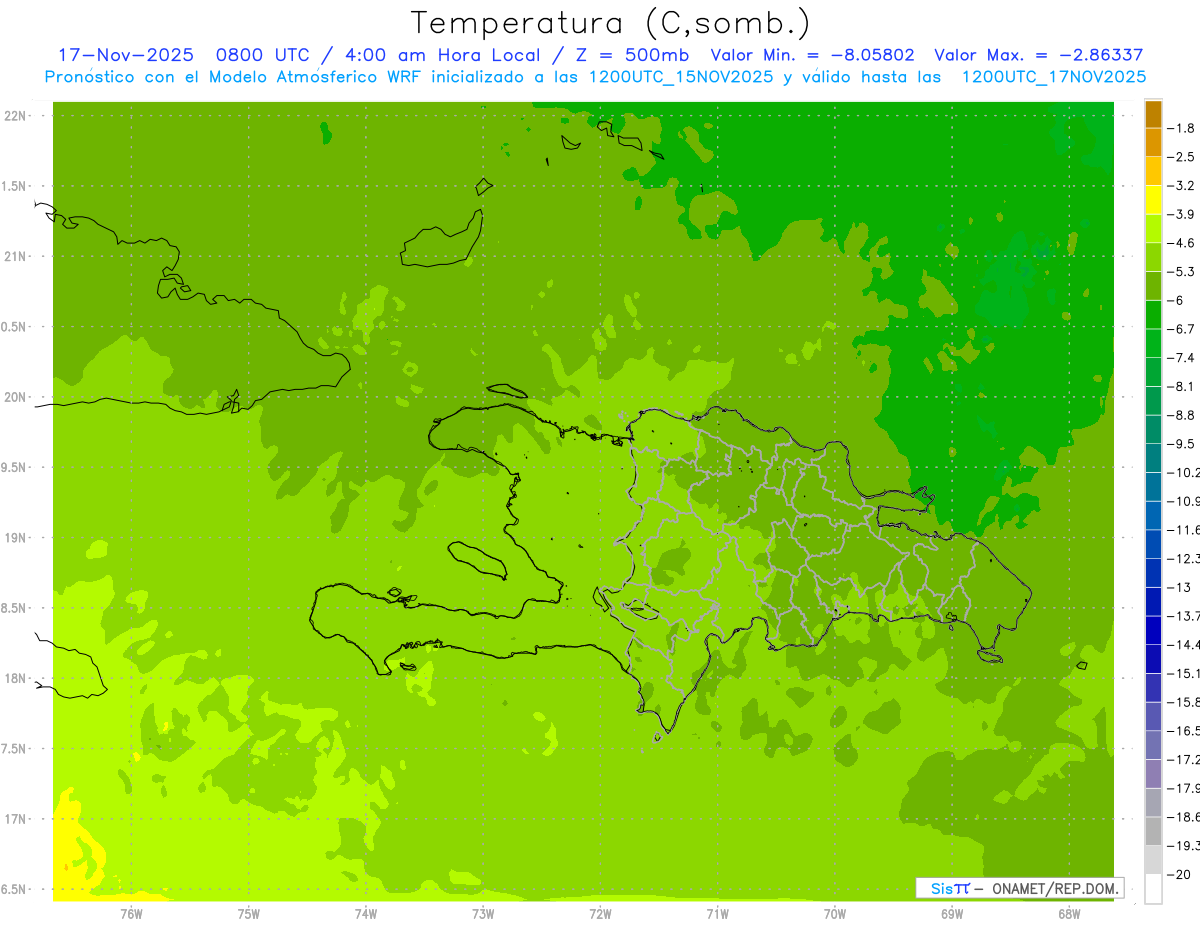Click the "74W" longitude label

click(365, 914)
